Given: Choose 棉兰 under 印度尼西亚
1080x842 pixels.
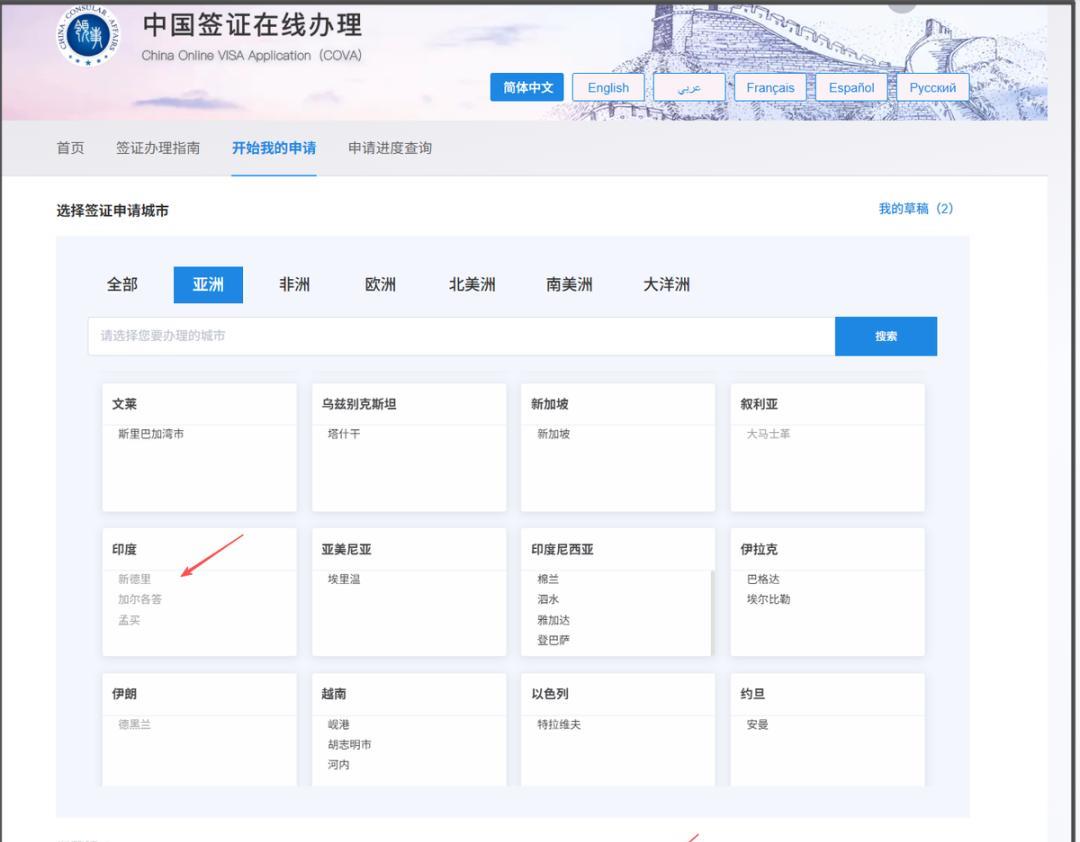Looking at the screenshot, I should 548,579.
